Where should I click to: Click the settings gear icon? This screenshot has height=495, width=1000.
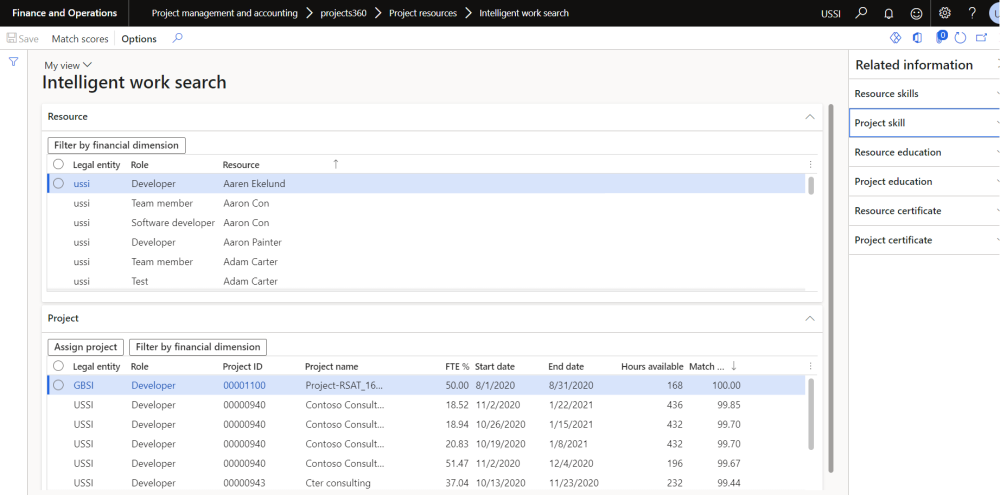point(945,13)
